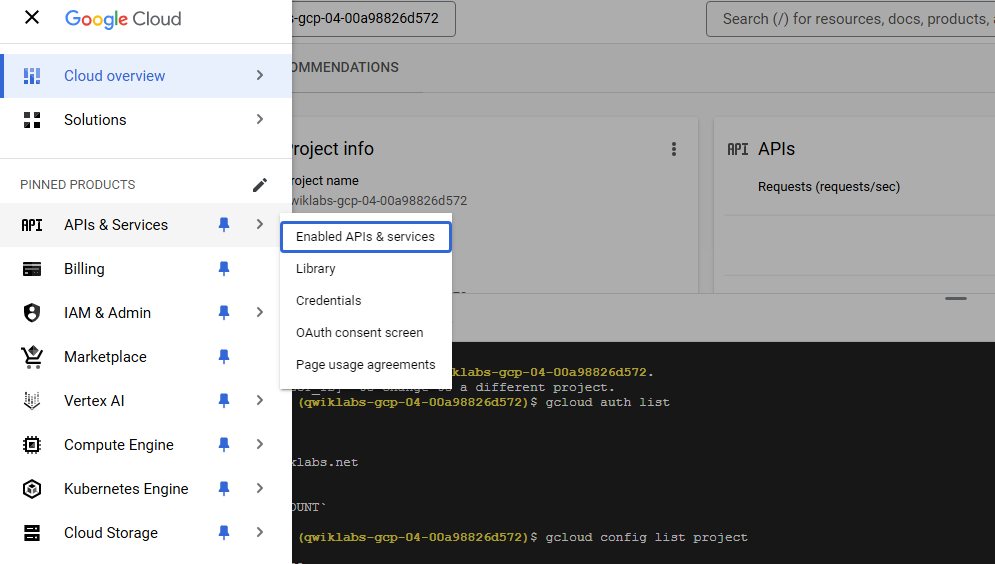Viewport: 995px width, 564px height.
Task: Switch to the Recommendations tab
Action: 345,67
